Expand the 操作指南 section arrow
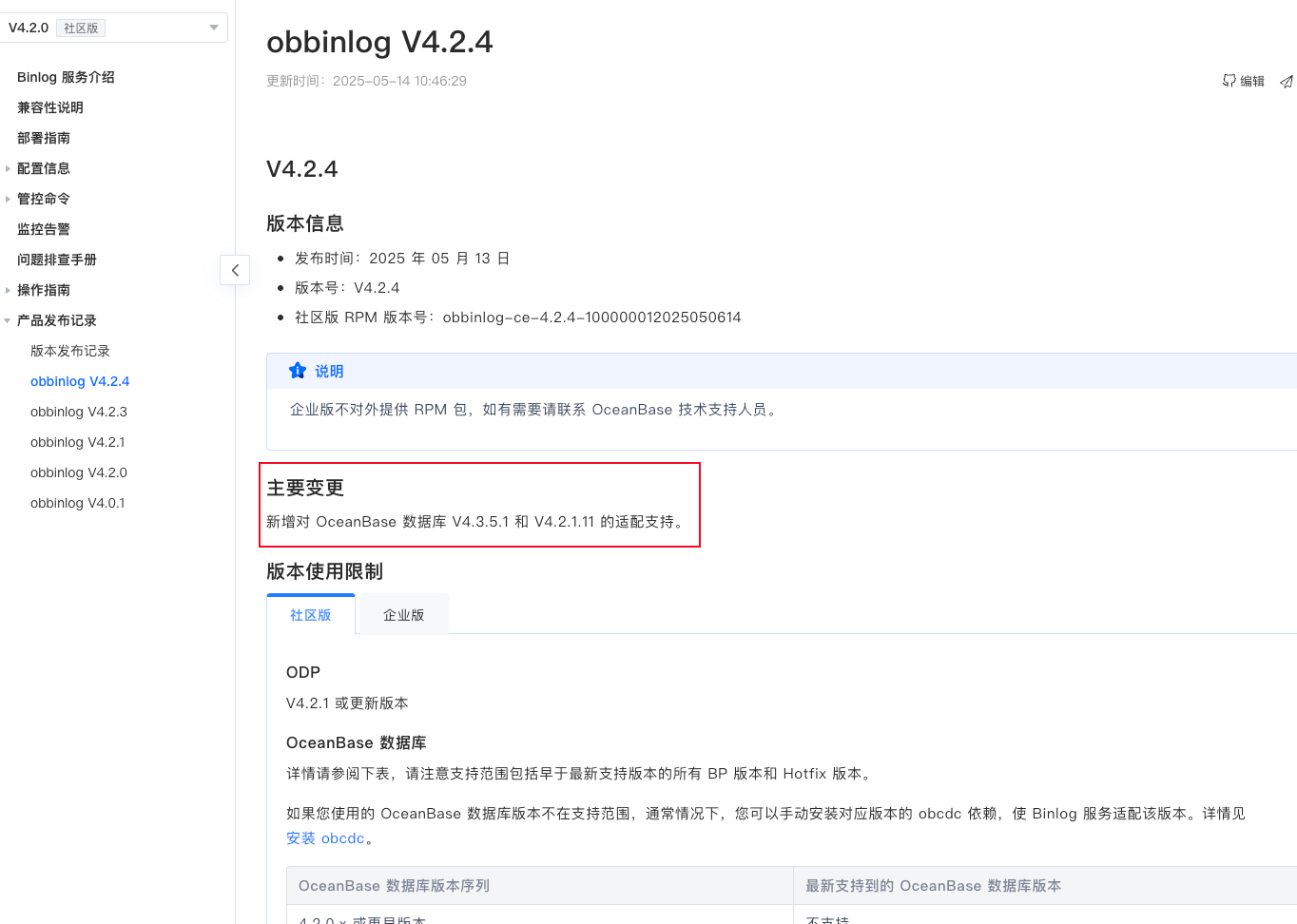 click(x=8, y=290)
